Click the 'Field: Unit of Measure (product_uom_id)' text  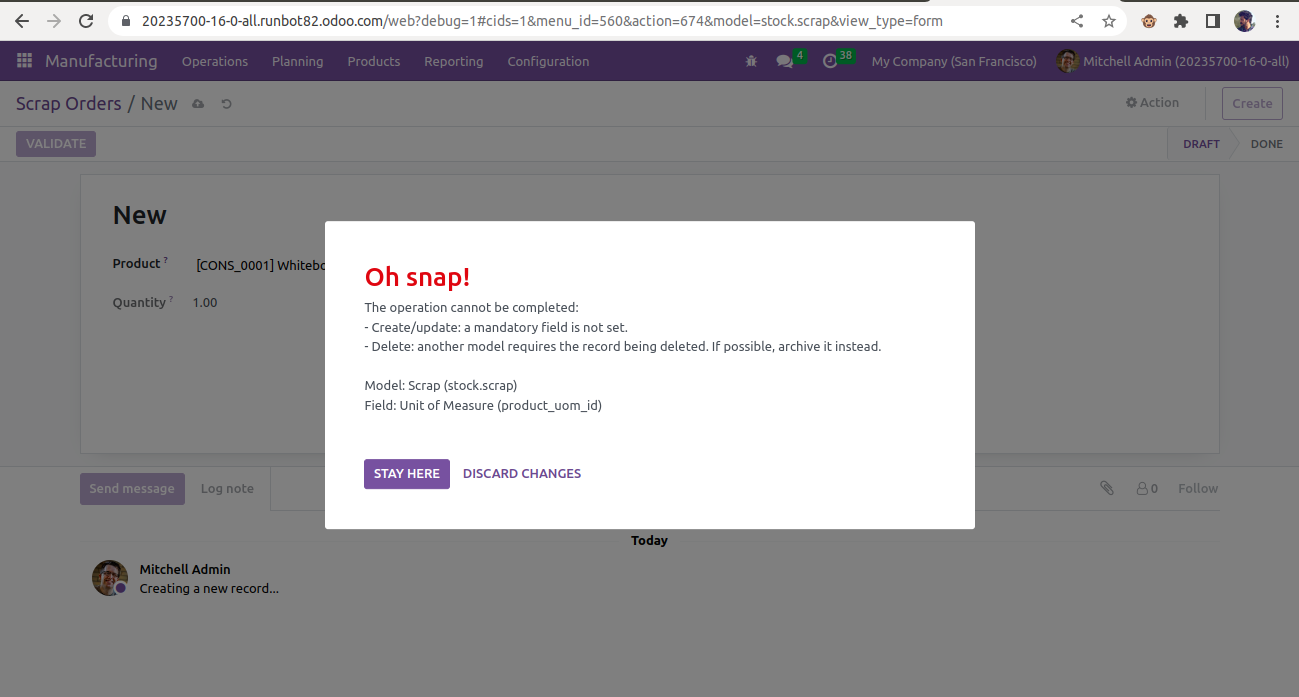click(x=483, y=405)
